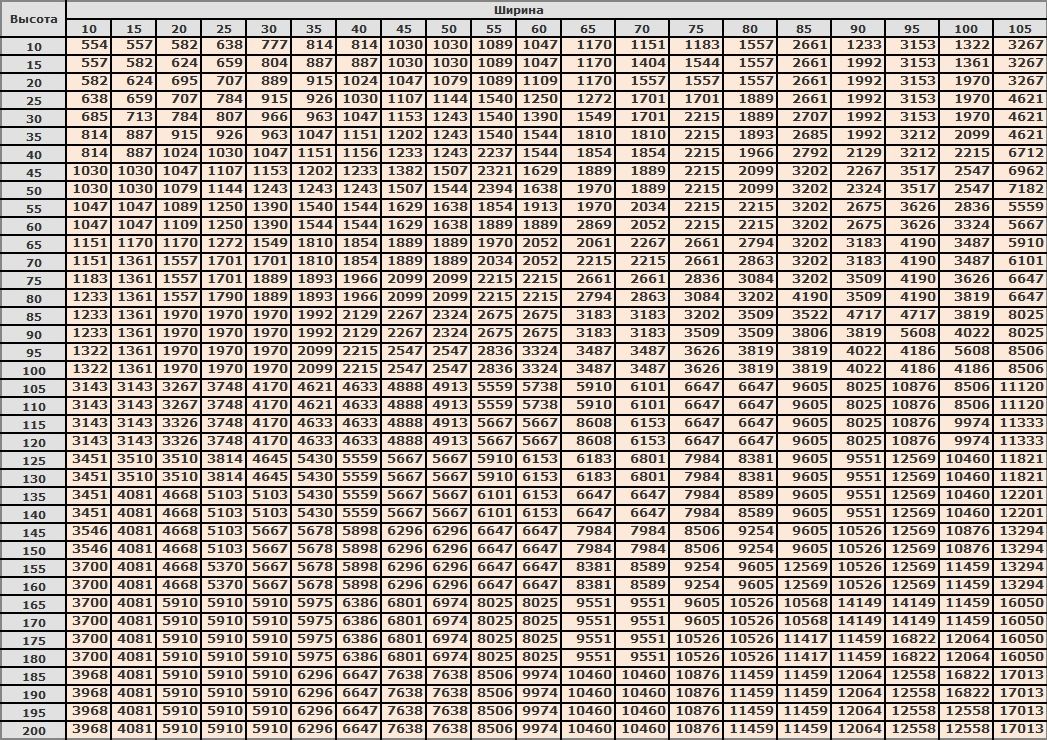This screenshot has height=740, width=1047.
Task: Click the cell with value 807
Action: (x=224, y=118)
